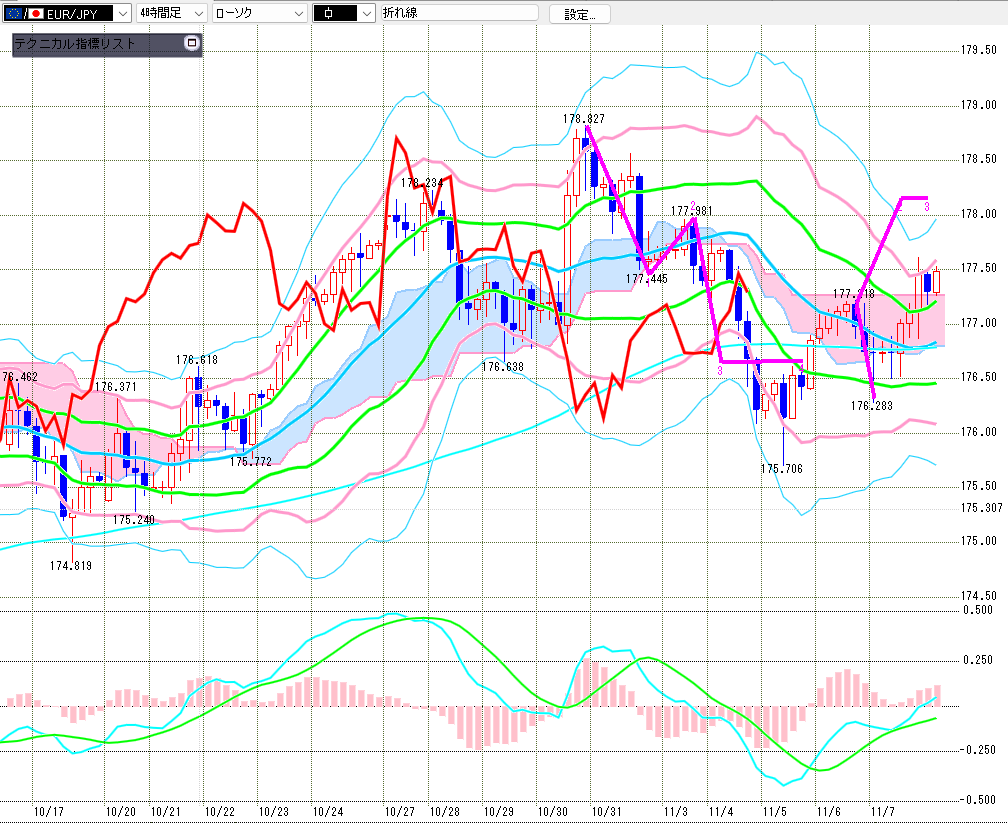Click the テクニカル指標リスト panel title

75,44
